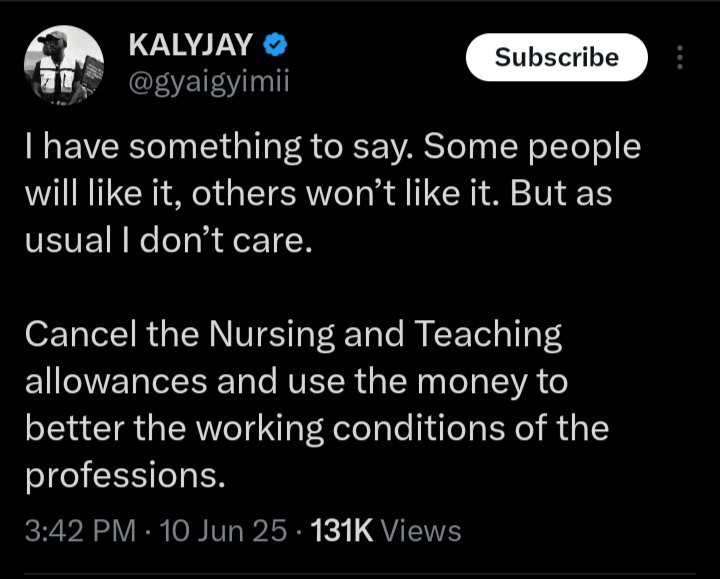Open the KALYJAY display name link
This screenshot has width=720, height=579.
coord(191,45)
